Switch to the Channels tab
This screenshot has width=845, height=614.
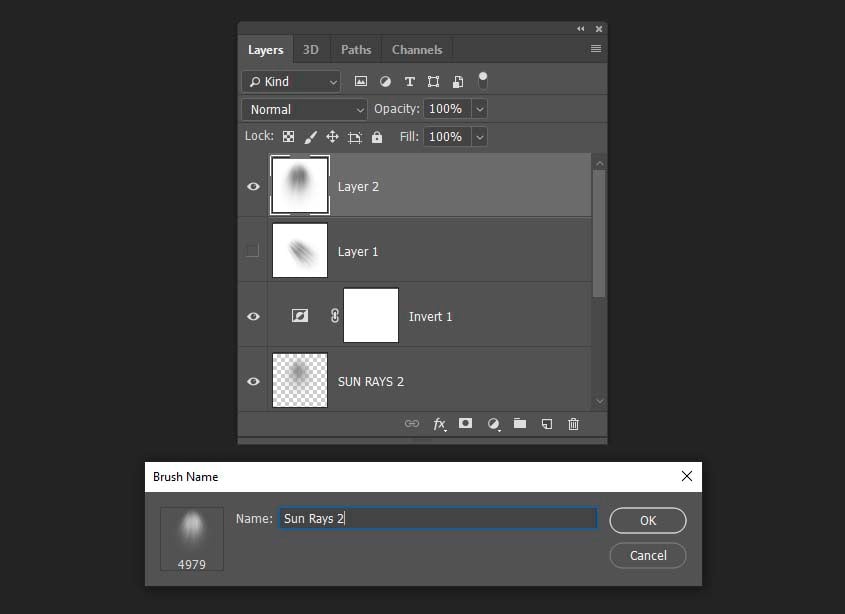[x=417, y=50]
